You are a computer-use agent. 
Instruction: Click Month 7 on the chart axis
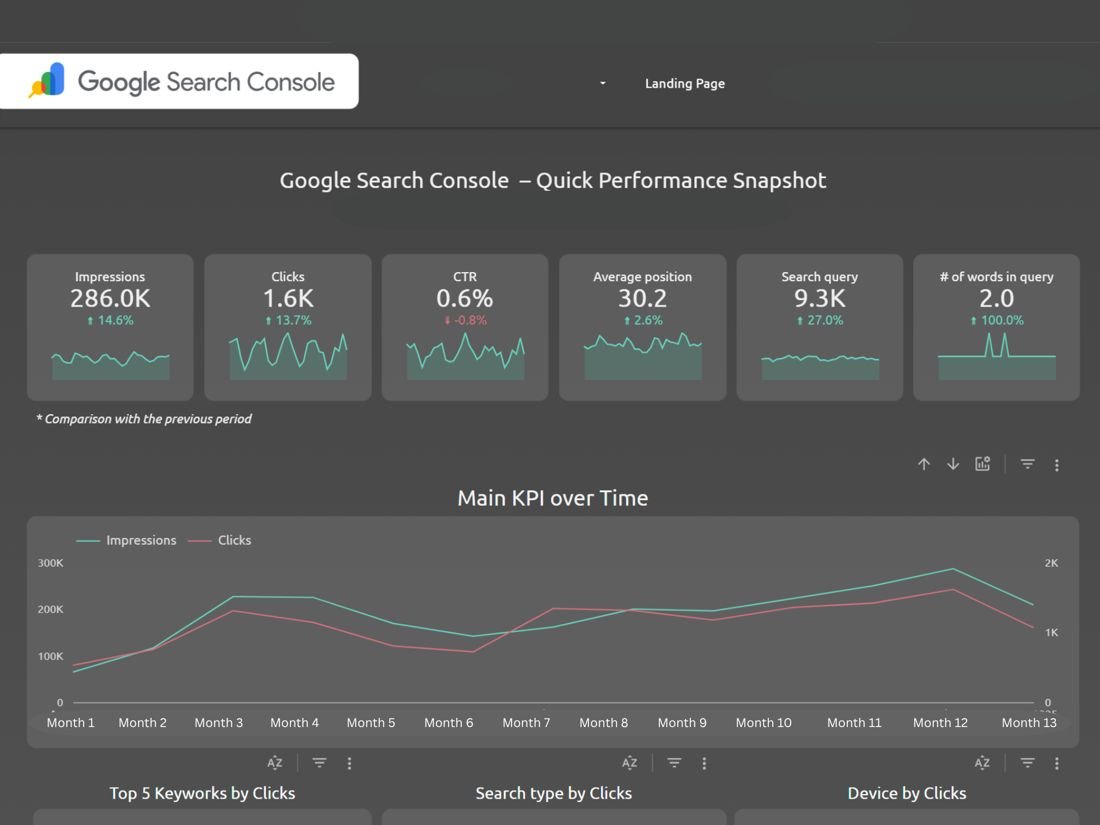(x=526, y=723)
